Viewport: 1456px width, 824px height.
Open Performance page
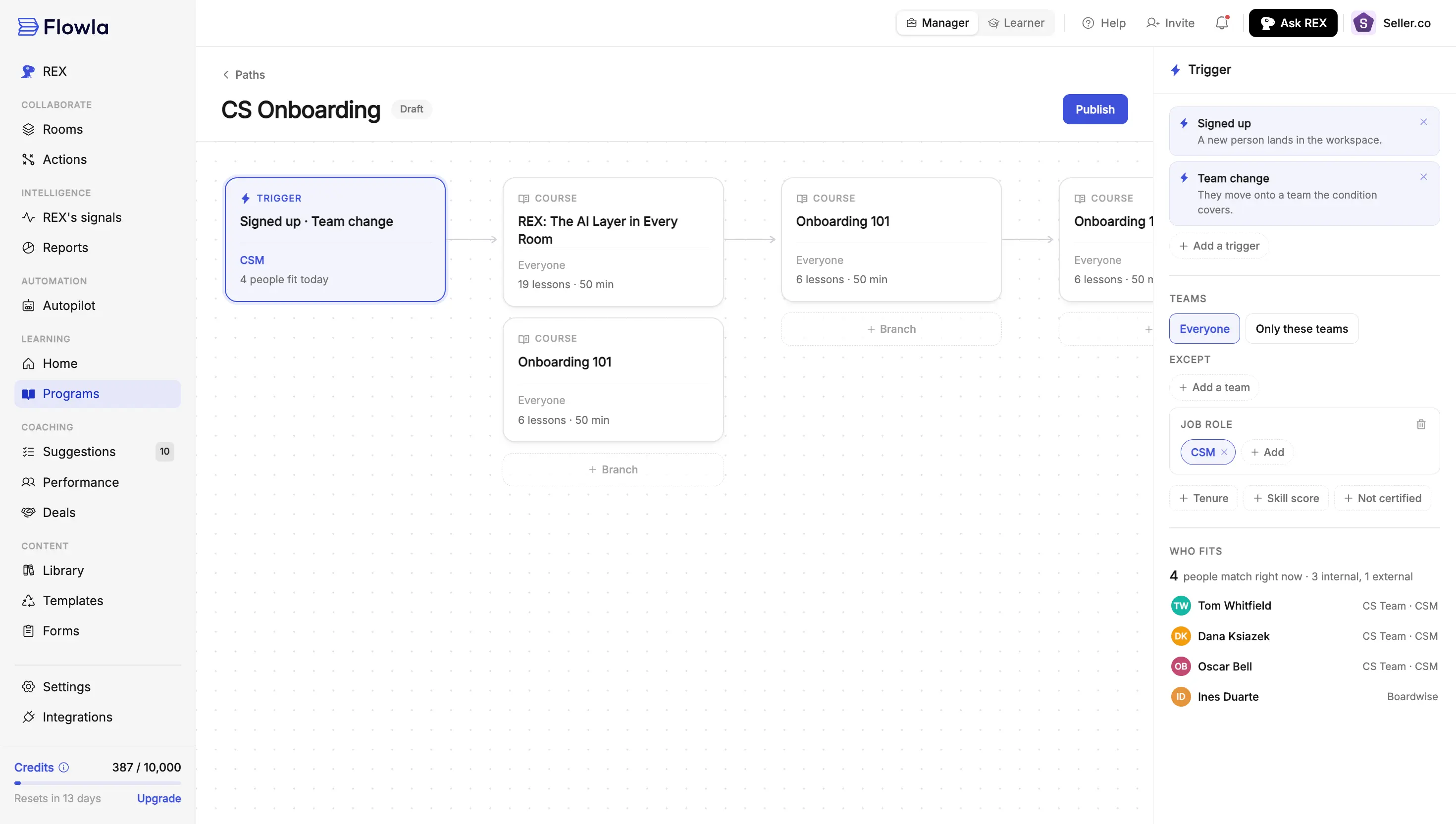(x=98, y=482)
